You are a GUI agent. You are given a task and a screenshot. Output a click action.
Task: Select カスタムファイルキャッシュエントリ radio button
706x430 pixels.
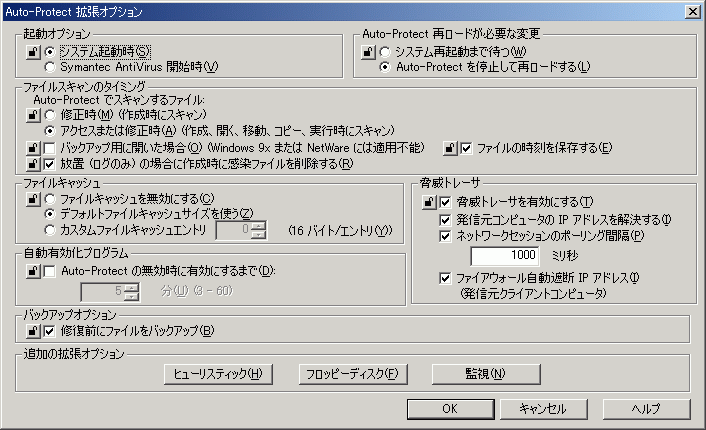pos(50,230)
